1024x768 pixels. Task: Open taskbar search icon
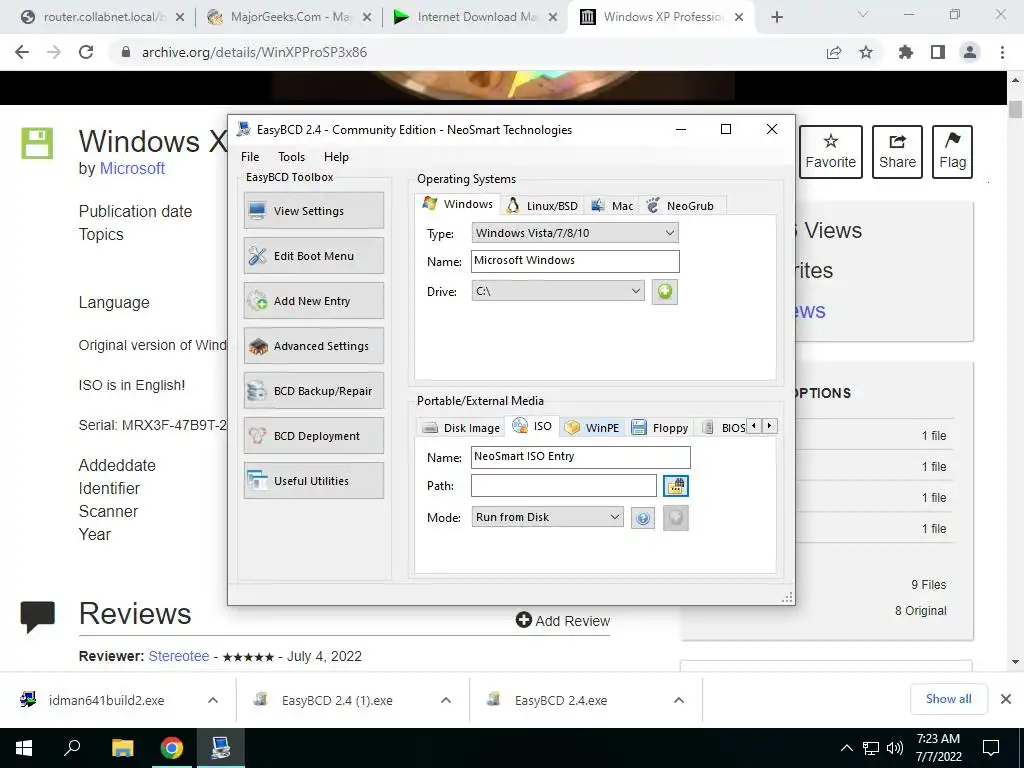[x=72, y=748]
